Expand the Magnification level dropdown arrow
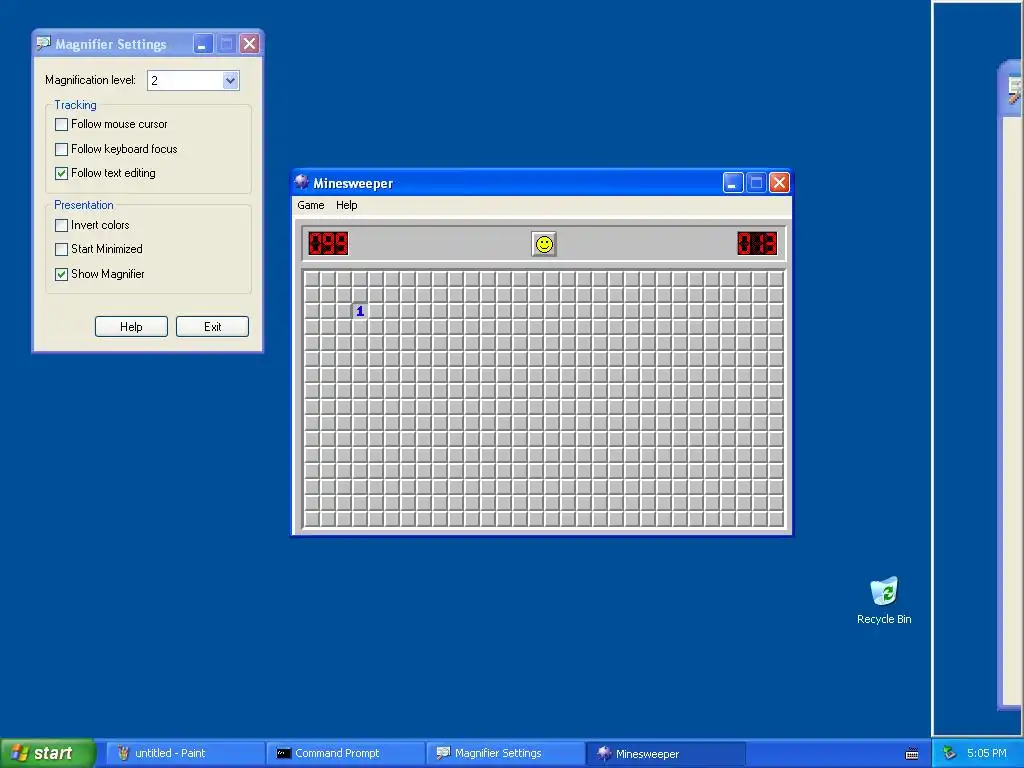 pyautogui.click(x=230, y=80)
